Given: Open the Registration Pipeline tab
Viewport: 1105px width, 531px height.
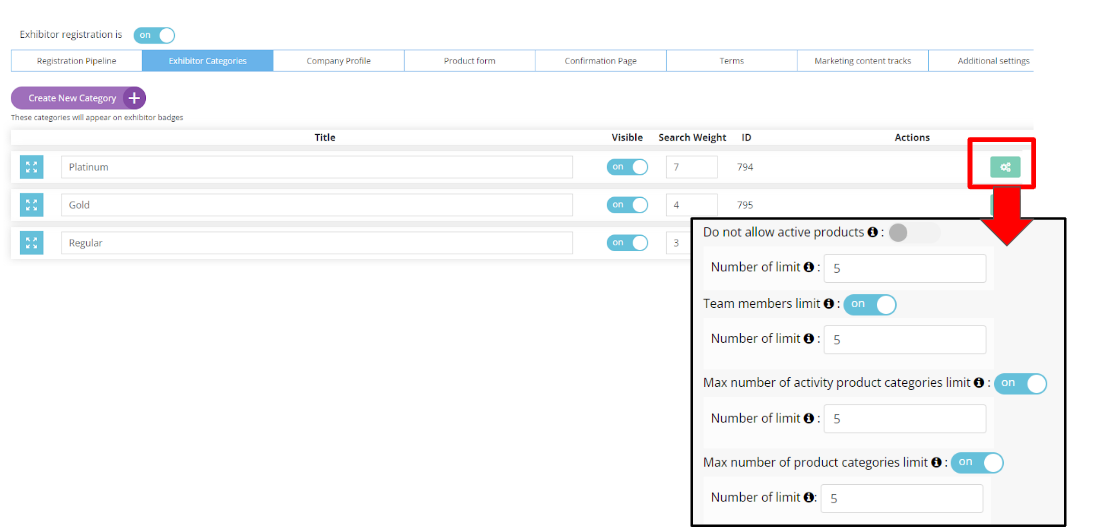Looking at the screenshot, I should point(77,61).
